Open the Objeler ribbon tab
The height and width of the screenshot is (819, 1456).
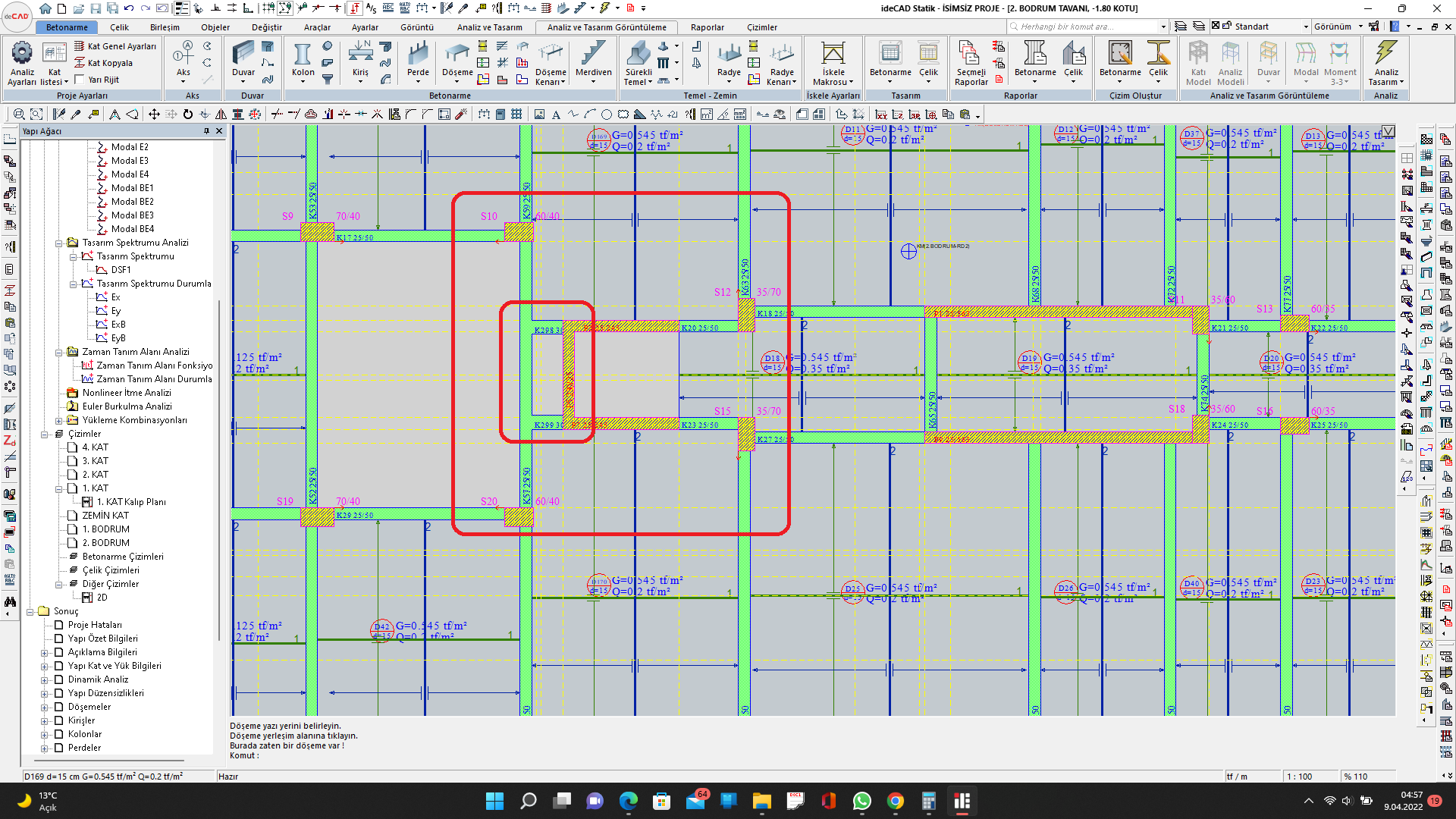point(215,27)
